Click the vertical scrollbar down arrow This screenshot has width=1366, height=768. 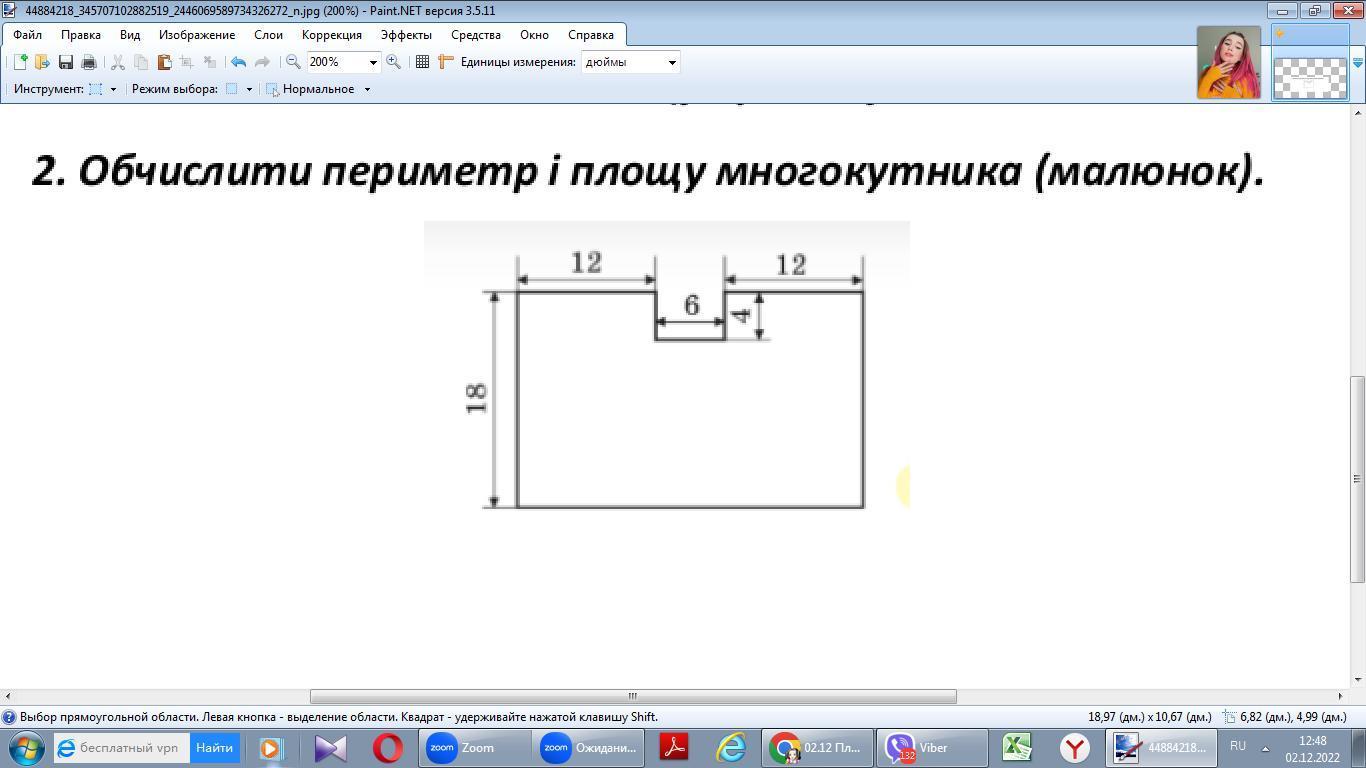1358,680
